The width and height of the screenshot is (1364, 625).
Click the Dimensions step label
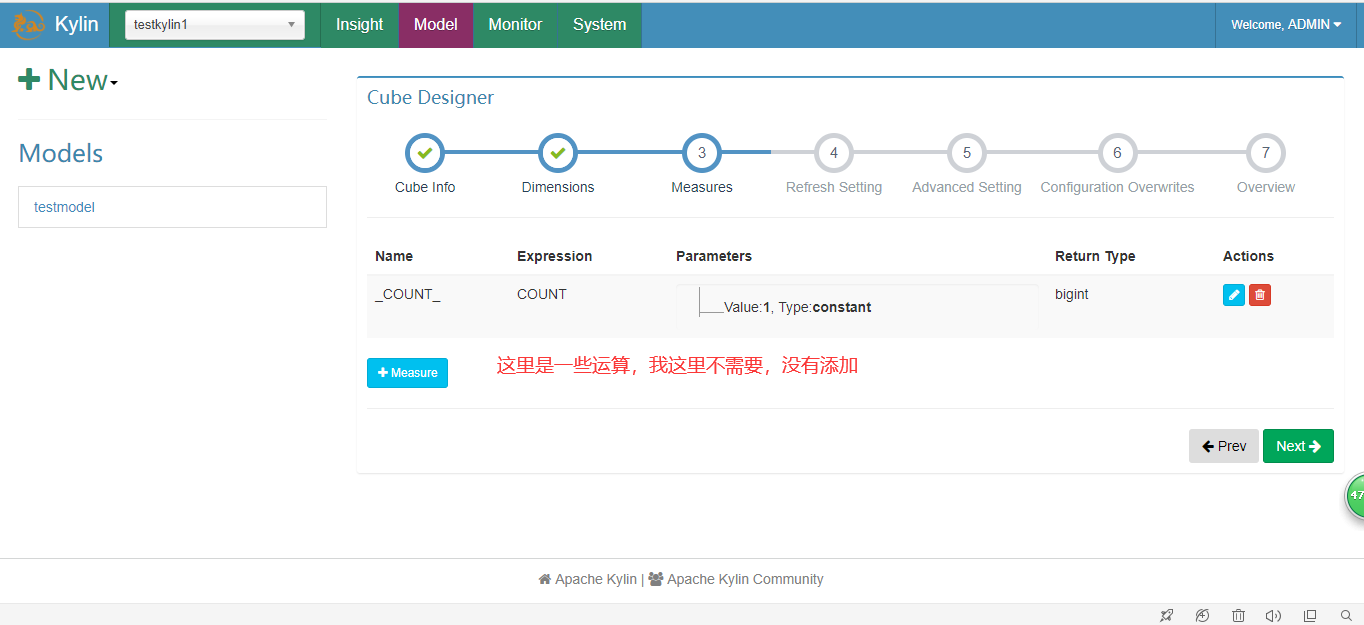click(x=558, y=187)
